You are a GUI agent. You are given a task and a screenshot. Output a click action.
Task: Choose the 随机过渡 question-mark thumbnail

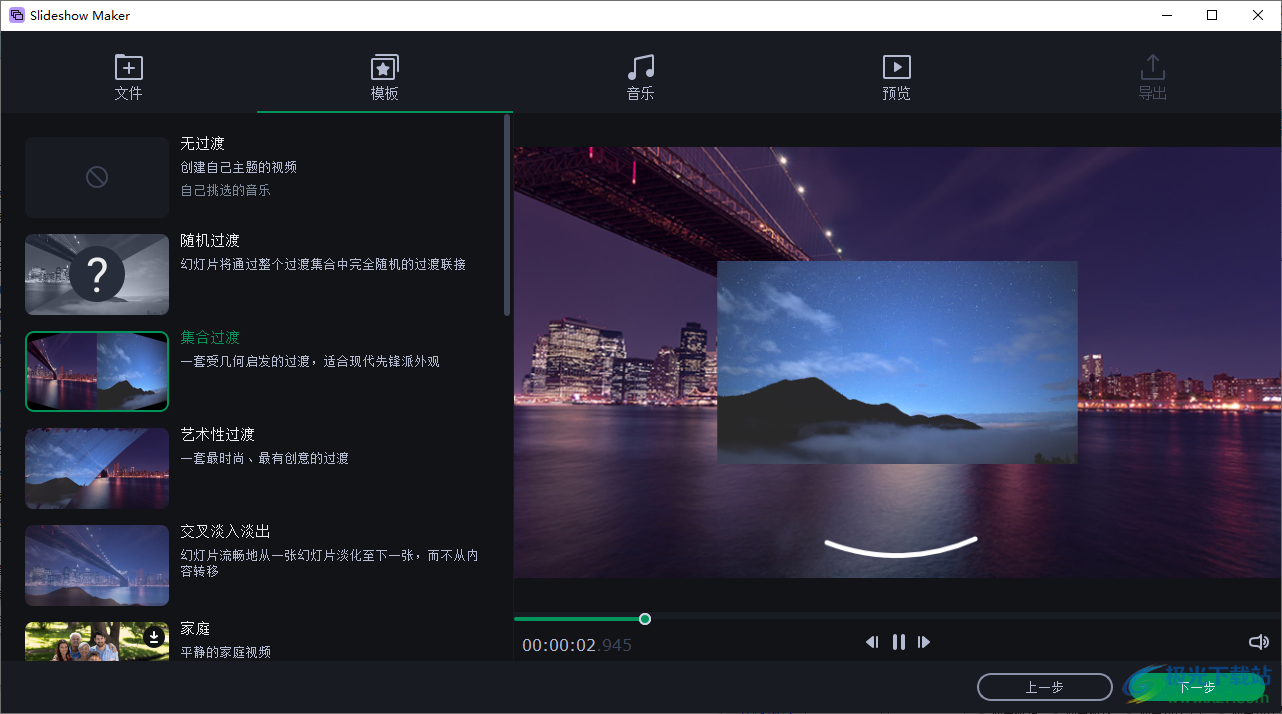(x=97, y=274)
